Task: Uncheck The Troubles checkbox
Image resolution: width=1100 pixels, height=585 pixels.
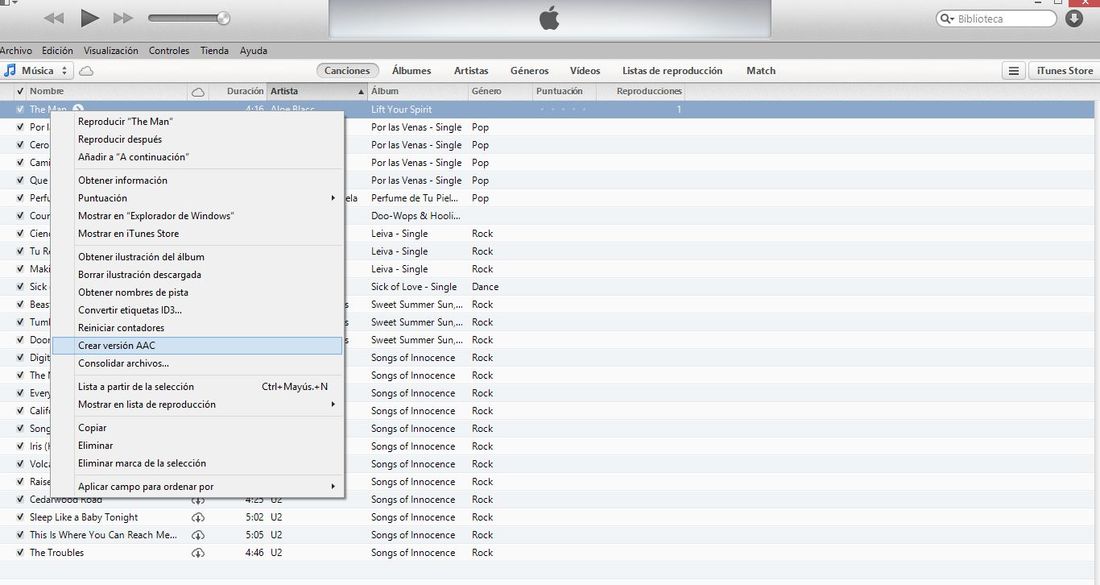Action: point(20,553)
